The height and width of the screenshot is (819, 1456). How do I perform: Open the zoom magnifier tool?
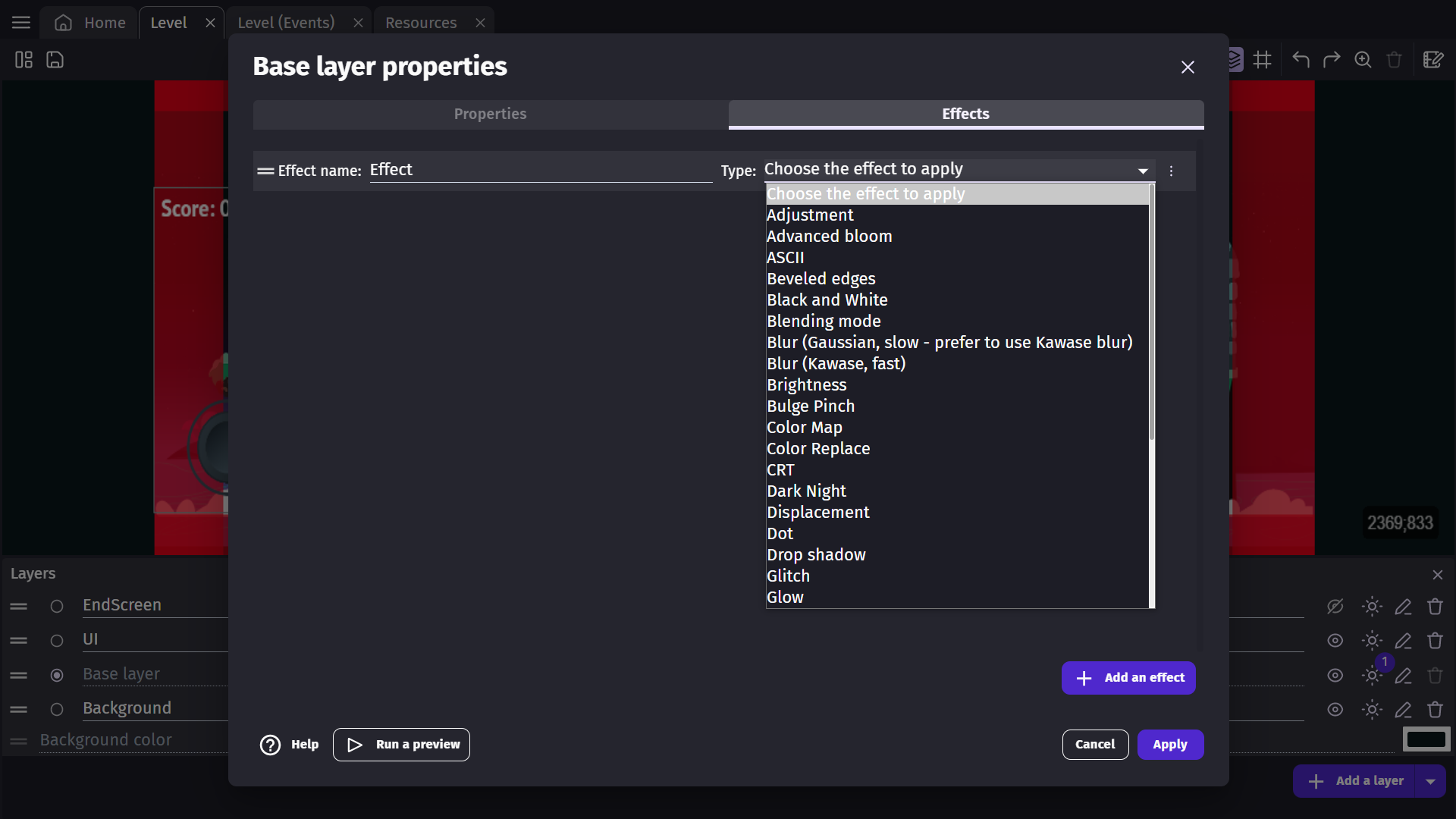pos(1363,60)
